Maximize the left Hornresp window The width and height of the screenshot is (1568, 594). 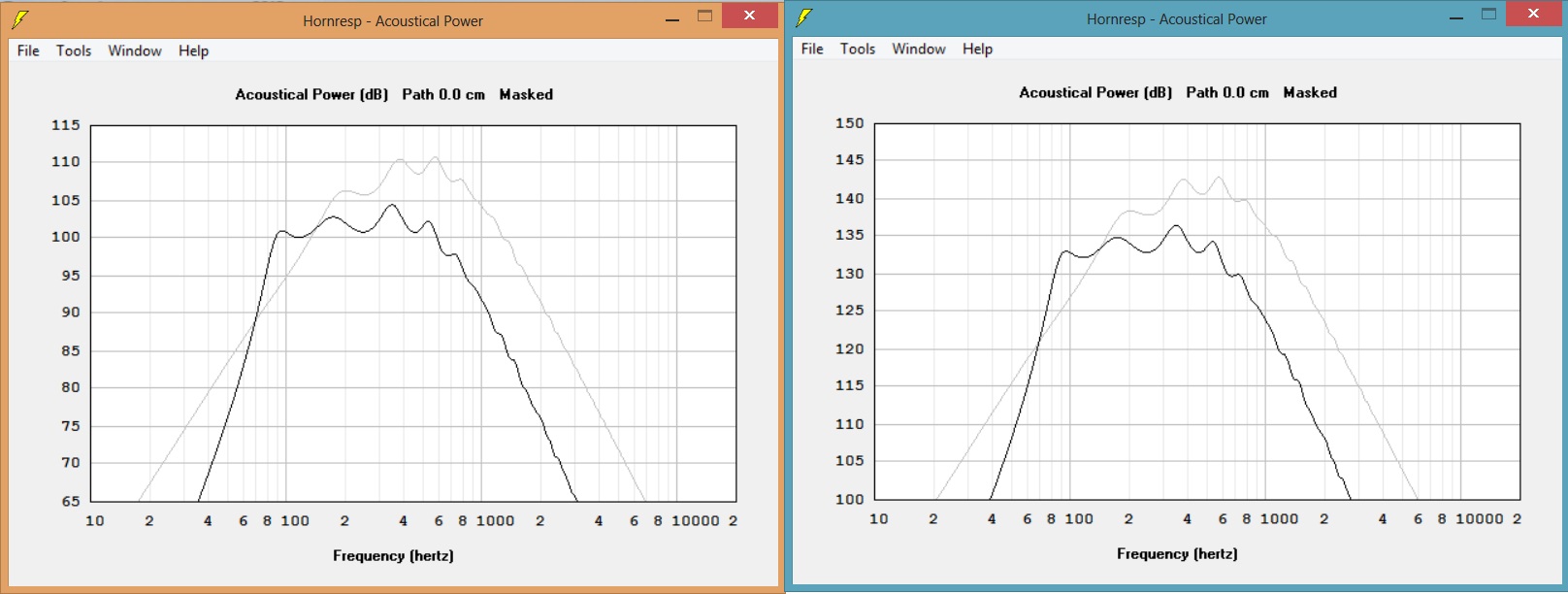click(x=705, y=16)
